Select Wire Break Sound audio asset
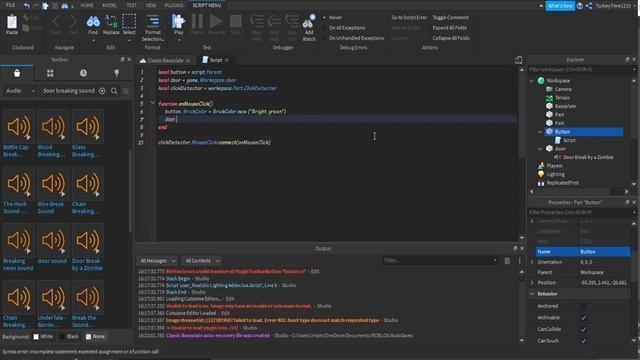The image size is (640, 360). pyautogui.click(x=53, y=191)
